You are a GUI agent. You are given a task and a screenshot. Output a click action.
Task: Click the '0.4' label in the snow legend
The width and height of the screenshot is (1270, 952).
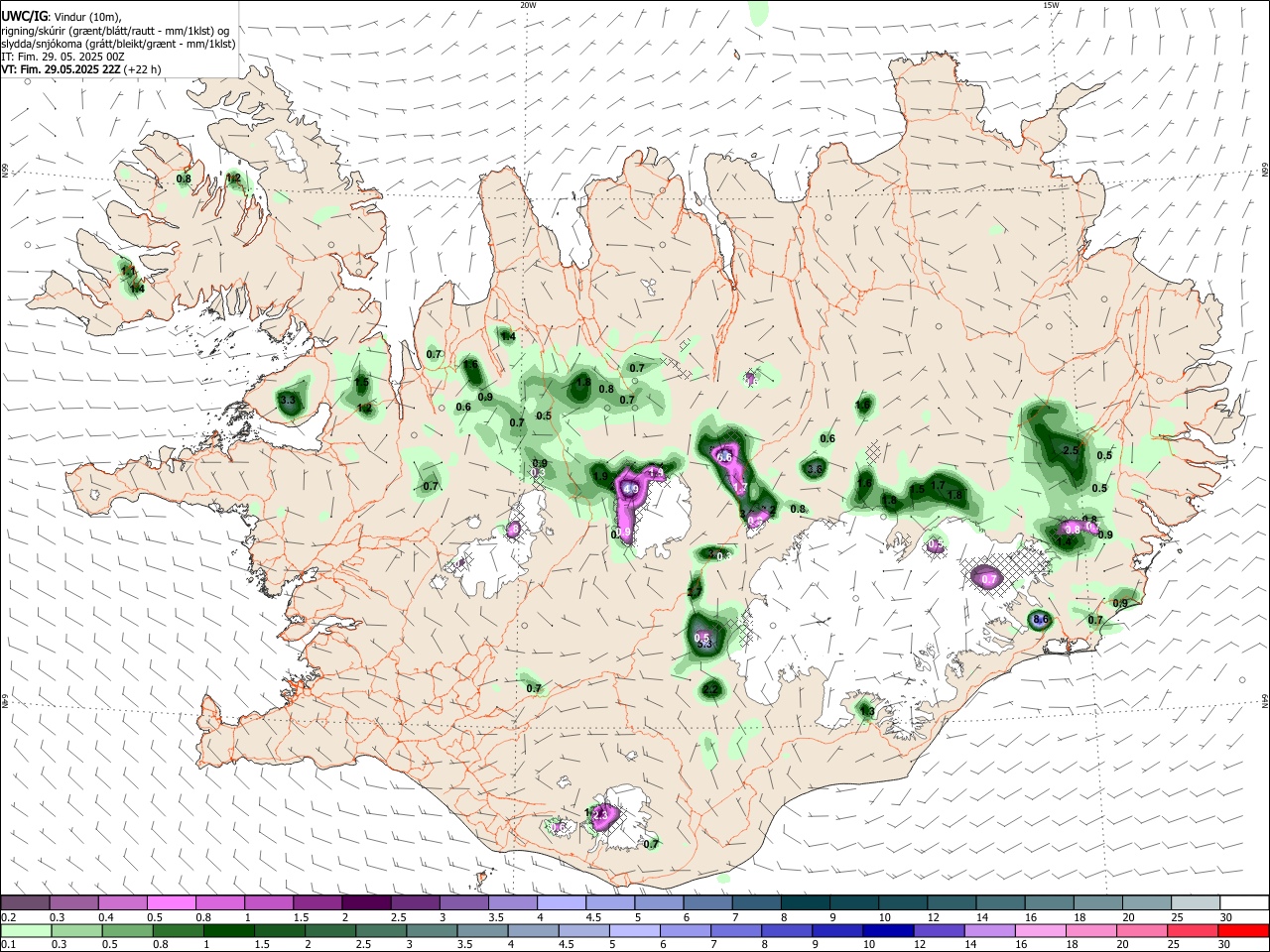[x=106, y=917]
